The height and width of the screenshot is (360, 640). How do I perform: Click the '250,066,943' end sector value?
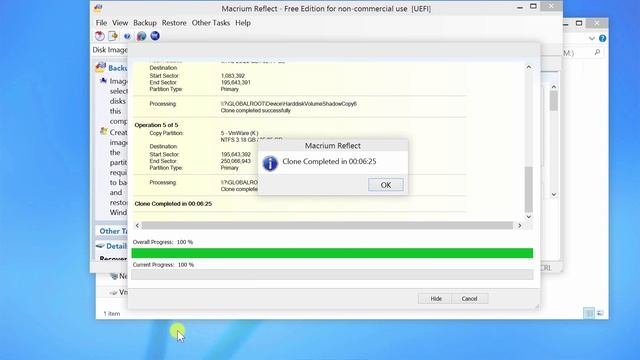[x=236, y=161]
